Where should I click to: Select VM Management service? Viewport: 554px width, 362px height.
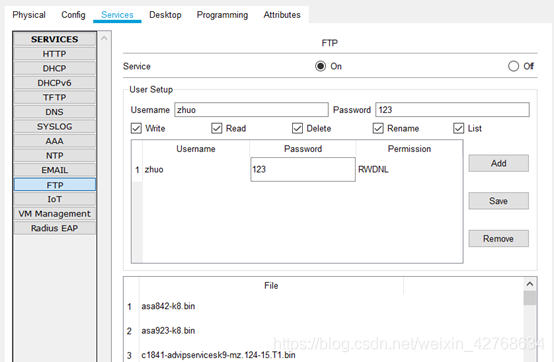pos(55,214)
